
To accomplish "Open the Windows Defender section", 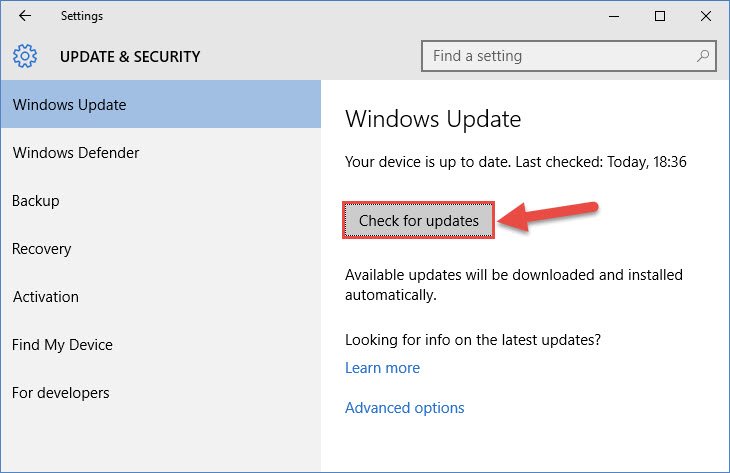I will 161,153.
